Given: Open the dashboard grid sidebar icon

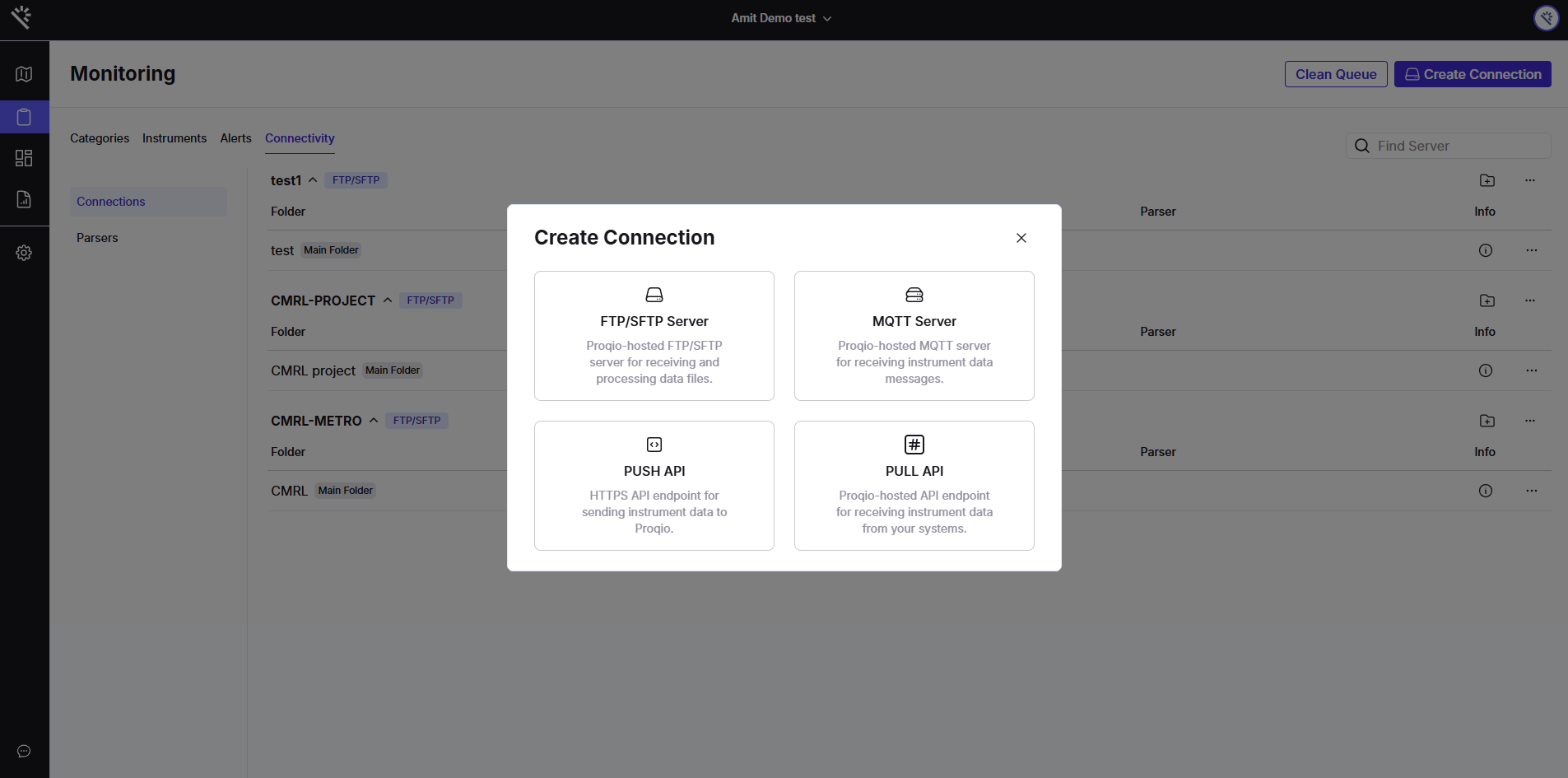Looking at the screenshot, I should click(x=24, y=158).
